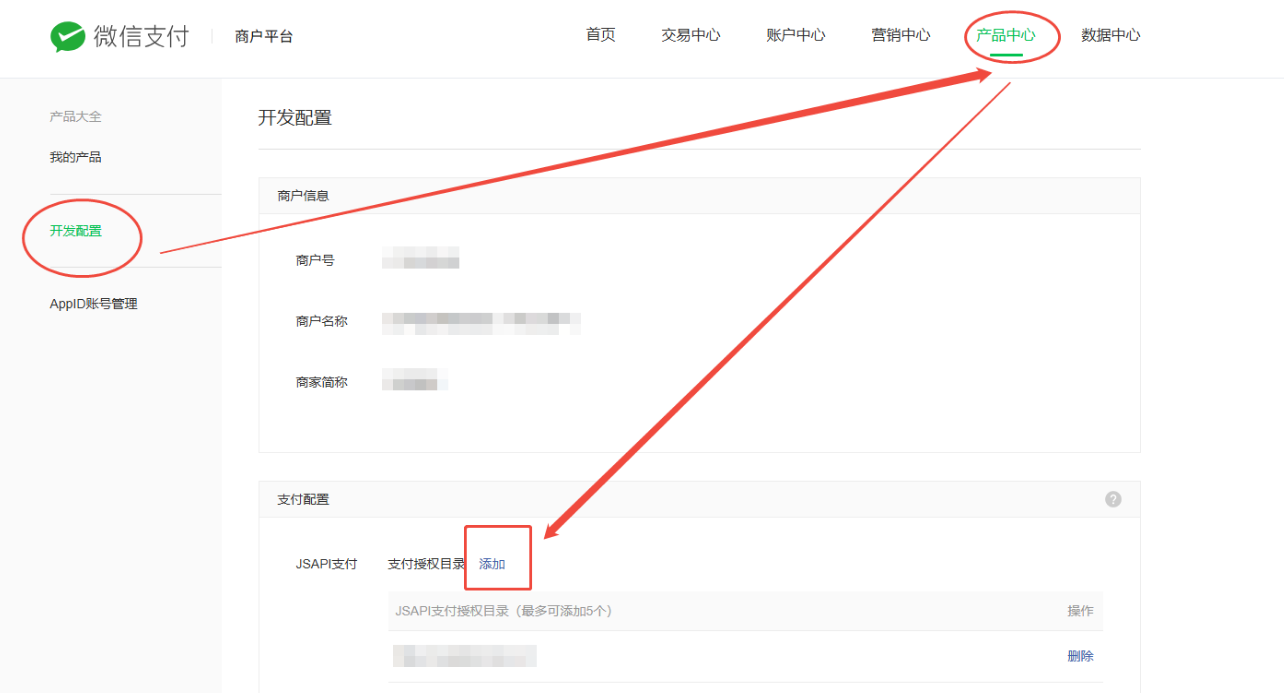Click the blurred 商户号 value

coord(421,260)
